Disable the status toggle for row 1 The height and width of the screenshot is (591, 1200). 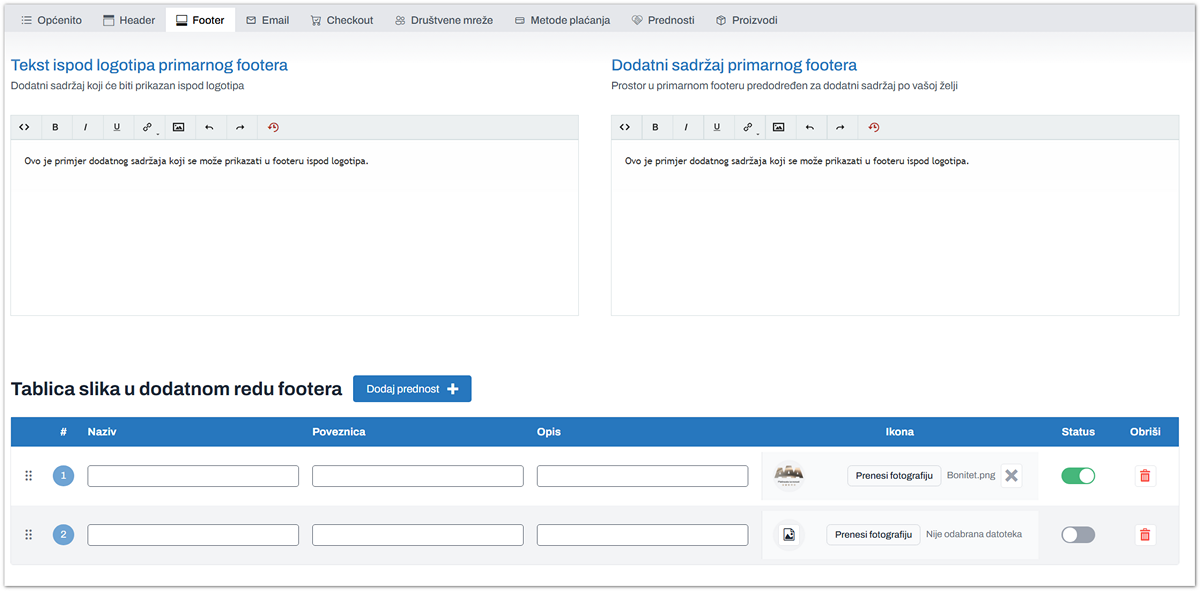pyautogui.click(x=1078, y=476)
